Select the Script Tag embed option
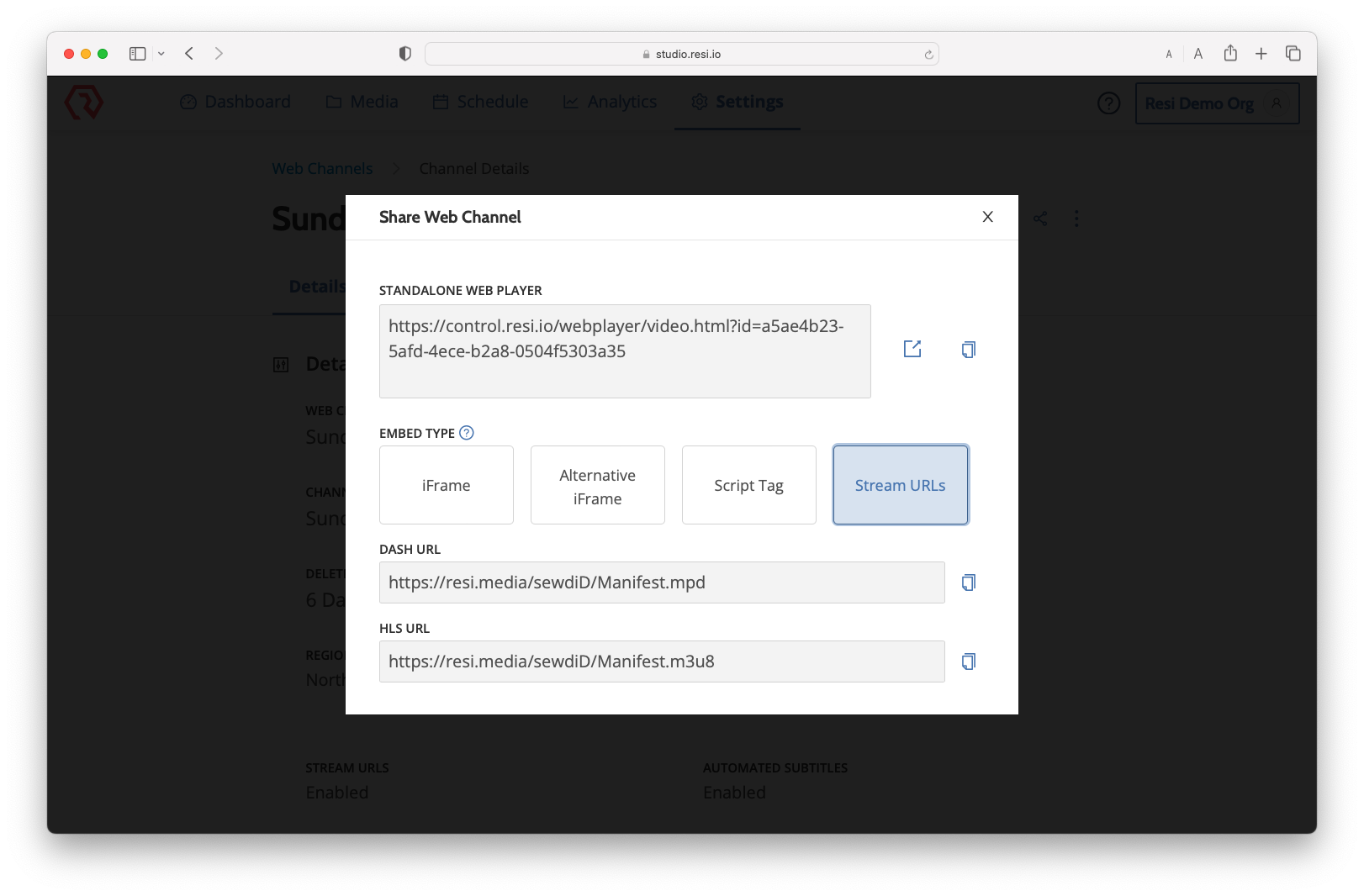The width and height of the screenshot is (1364, 896). [x=748, y=485]
